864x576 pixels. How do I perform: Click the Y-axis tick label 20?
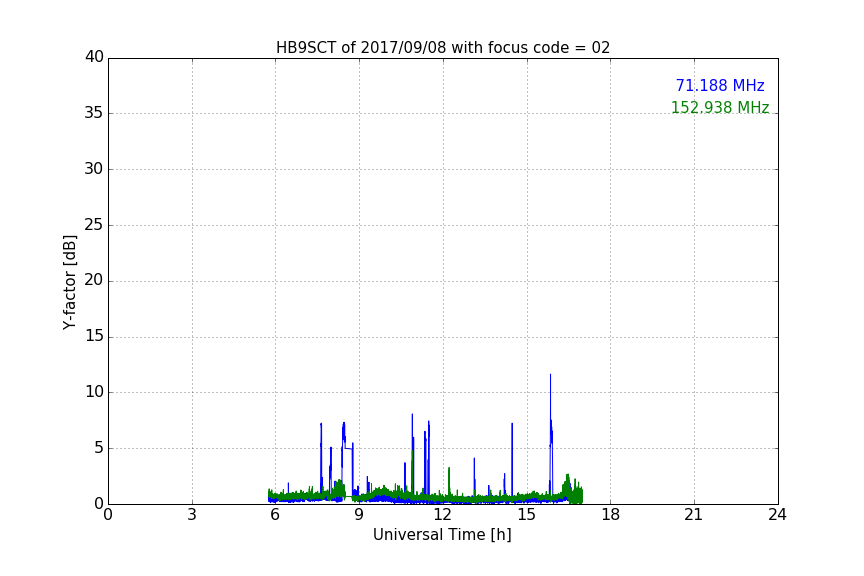click(94, 280)
